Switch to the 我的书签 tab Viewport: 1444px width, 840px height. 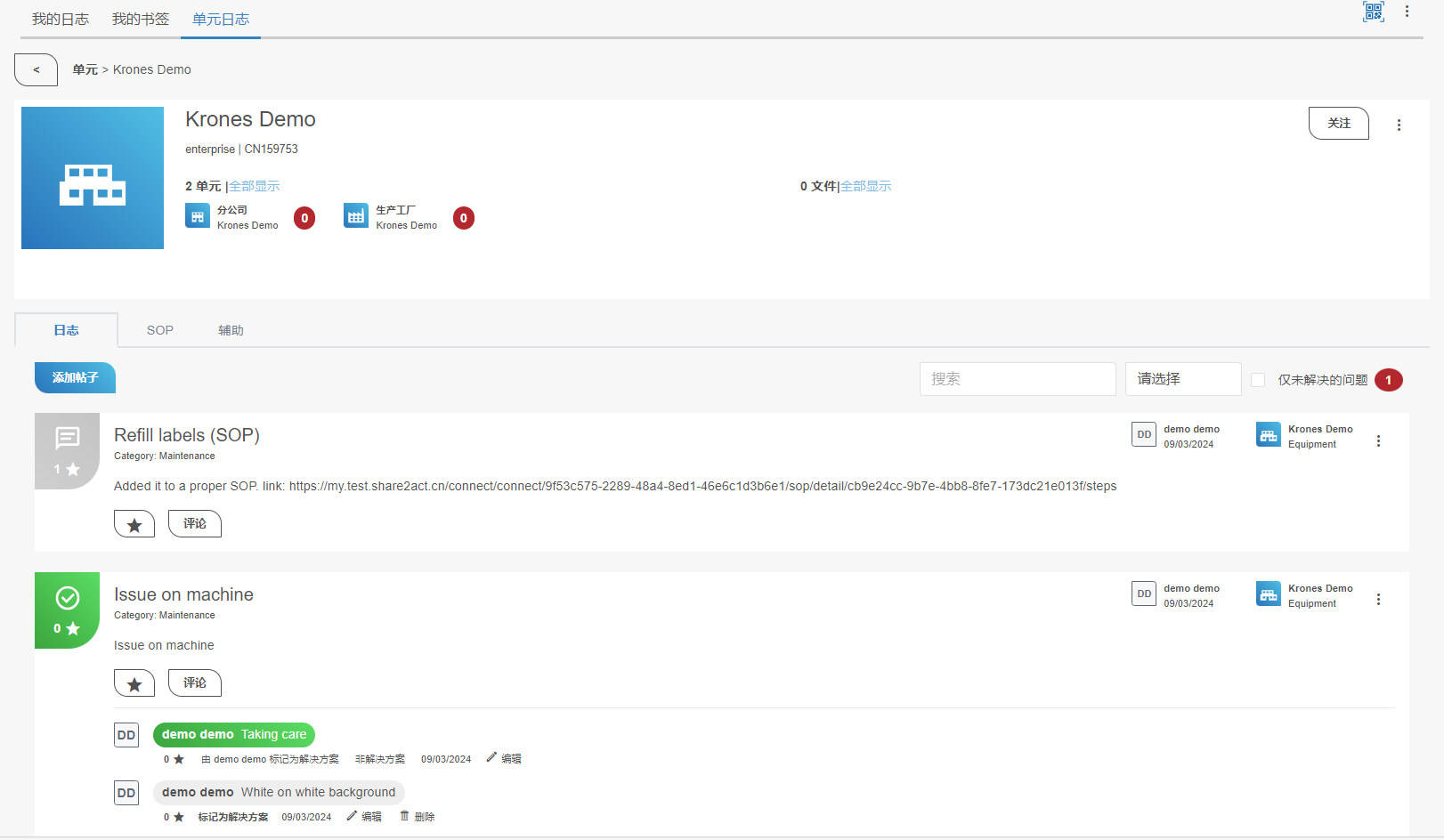140,20
